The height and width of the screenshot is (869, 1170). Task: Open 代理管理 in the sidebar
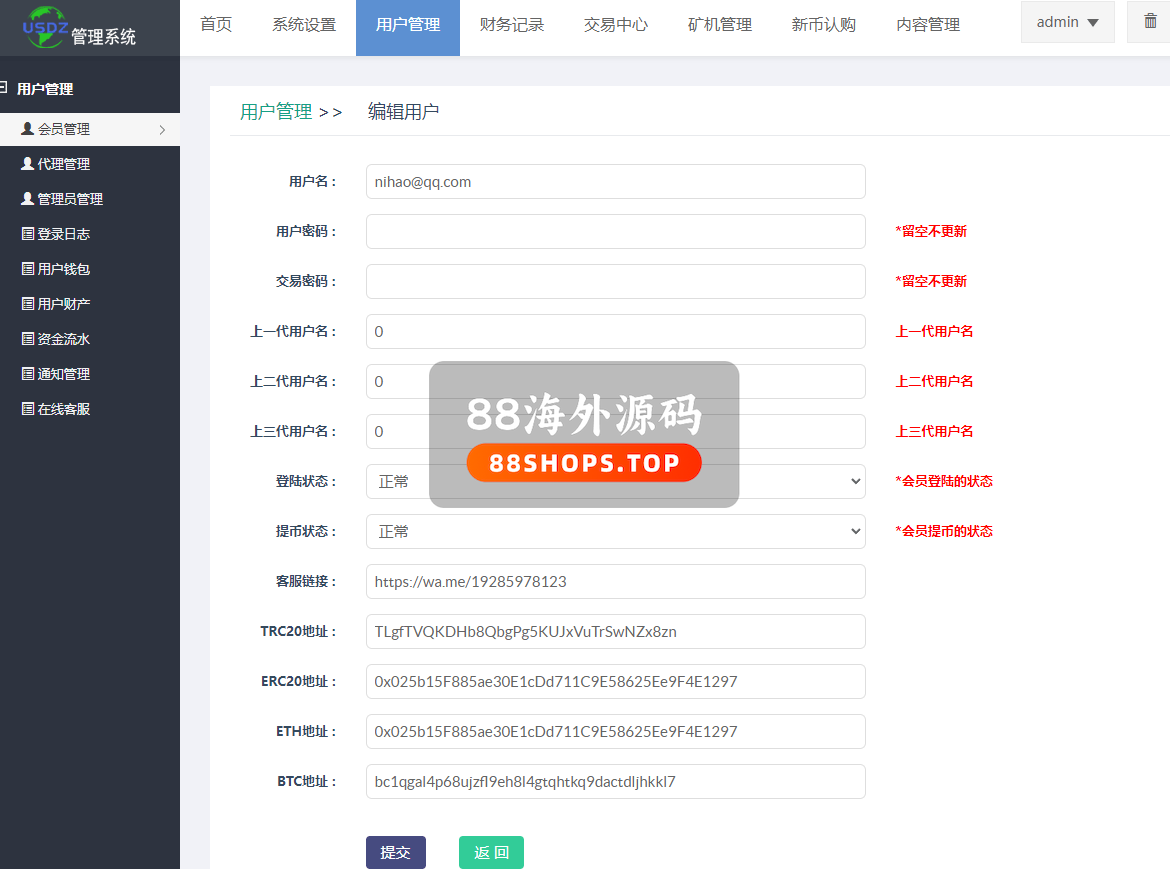coord(64,164)
